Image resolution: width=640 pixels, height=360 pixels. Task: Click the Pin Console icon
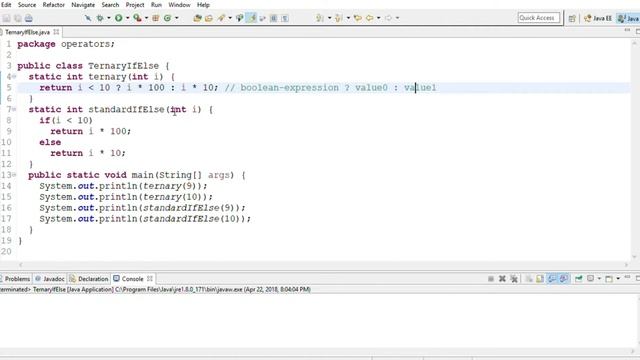(579, 279)
